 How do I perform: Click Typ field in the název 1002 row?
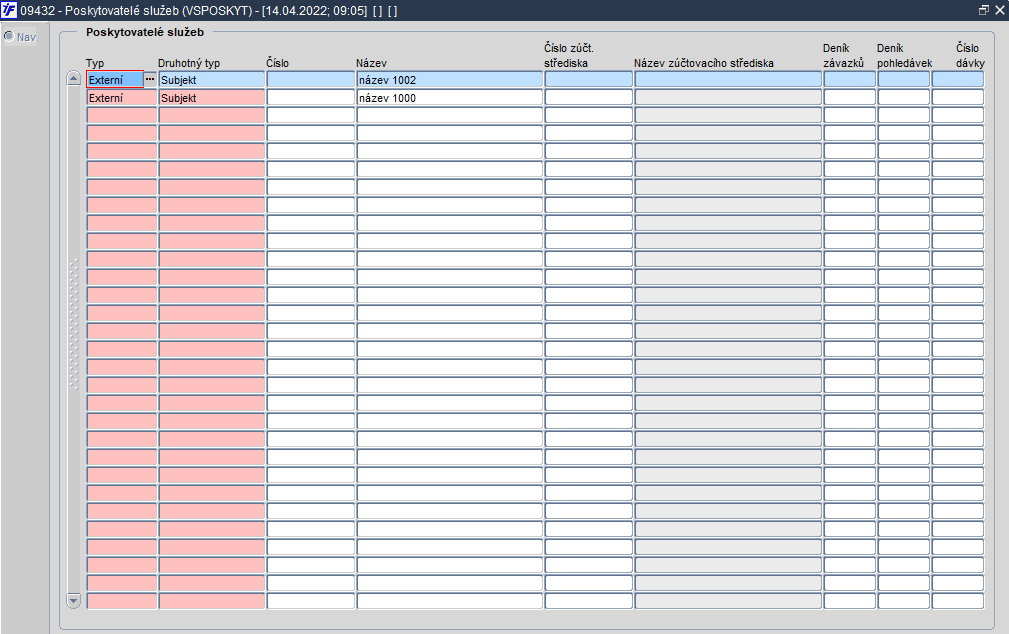point(115,79)
